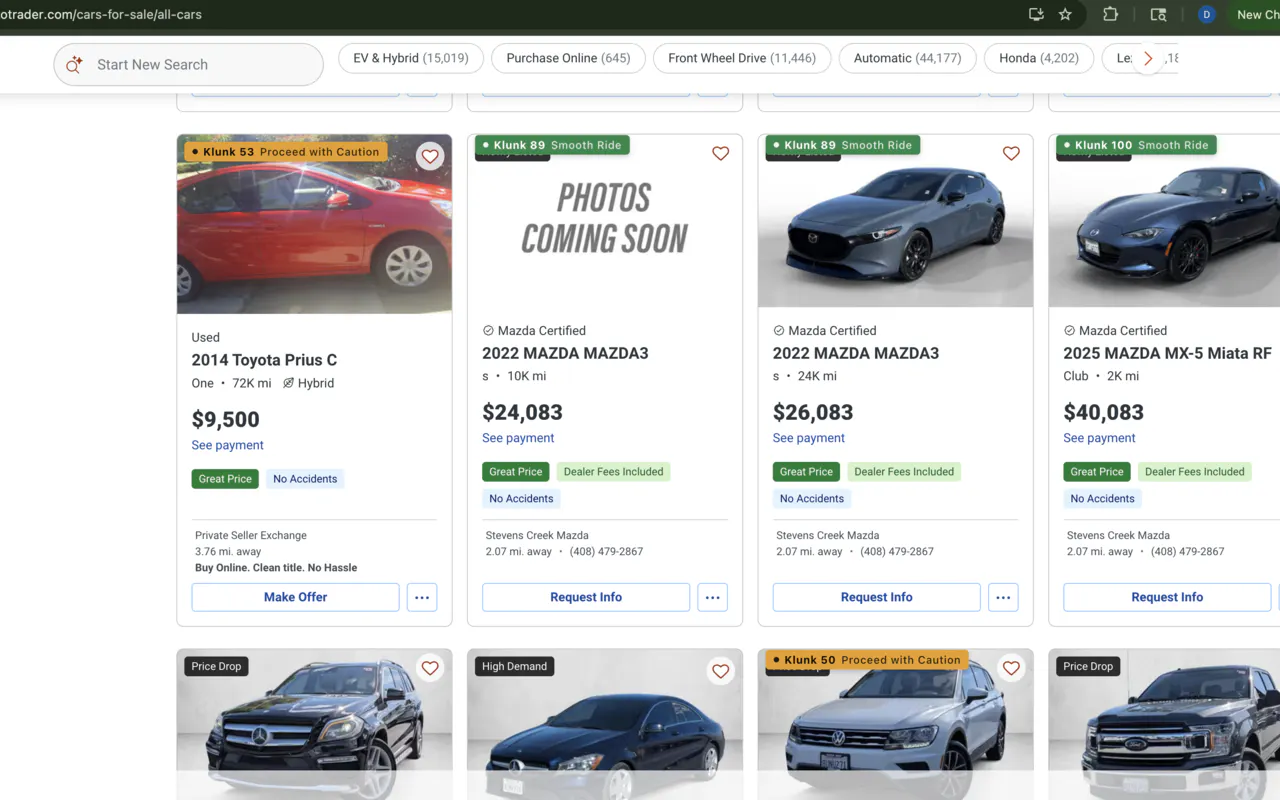This screenshot has width=1280, height=800.
Task: Click the certified checkmark icon on $24,083 MAZDA3
Action: [x=488, y=331]
